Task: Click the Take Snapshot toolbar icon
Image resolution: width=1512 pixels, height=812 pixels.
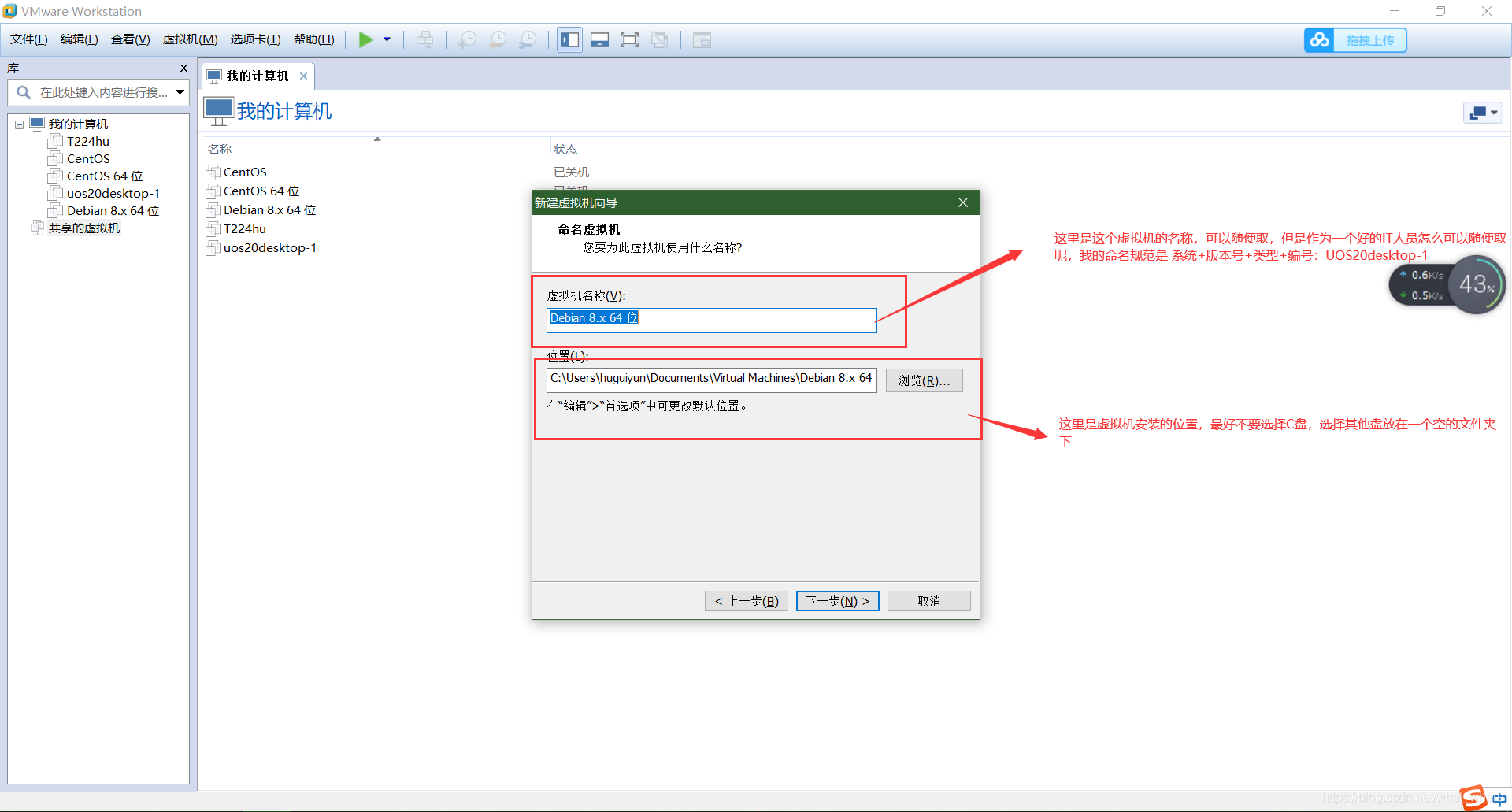Action: click(x=467, y=39)
